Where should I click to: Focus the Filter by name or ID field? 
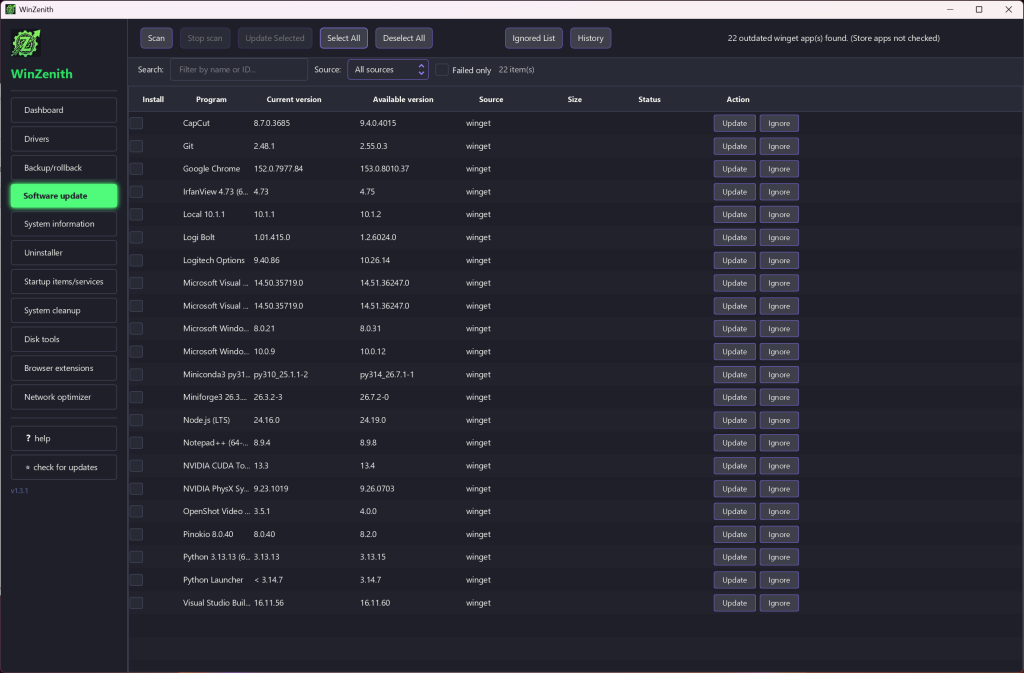click(238, 70)
